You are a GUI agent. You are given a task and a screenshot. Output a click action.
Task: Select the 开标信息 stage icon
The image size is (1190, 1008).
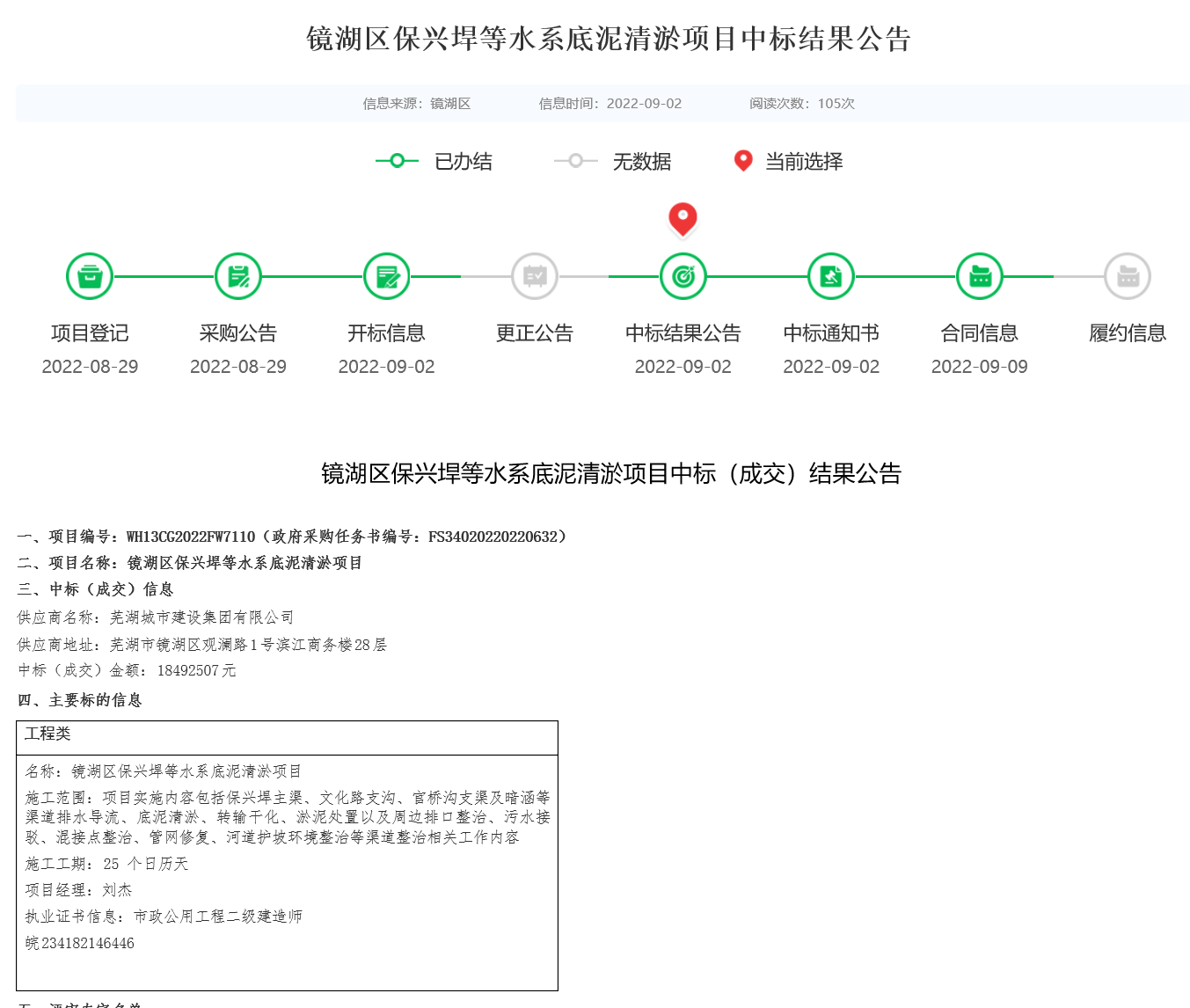click(x=386, y=276)
